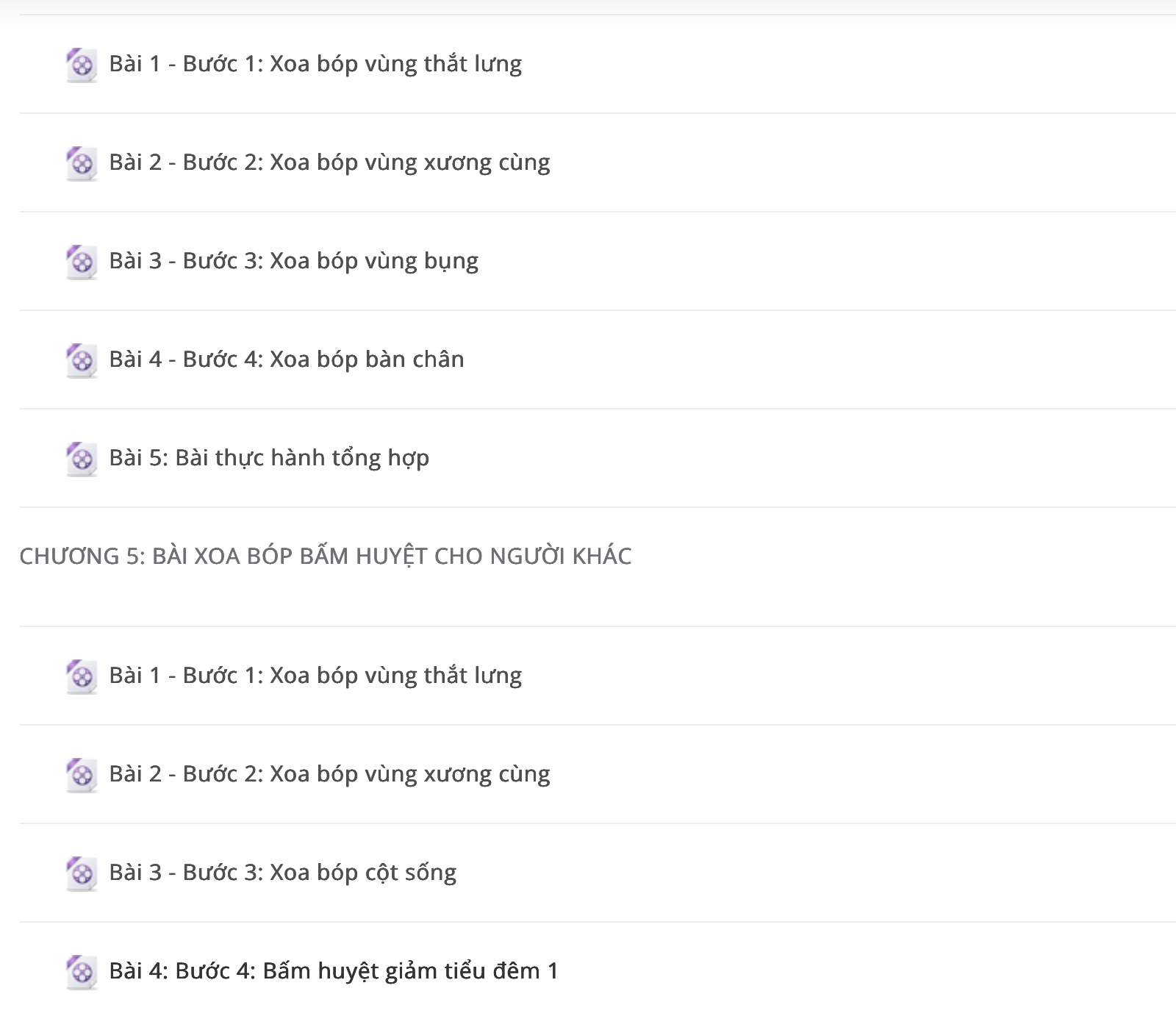Click video icon beside first 'Xoa bóp vùng thắt lưng' lesson
The width and height of the screenshot is (1176, 1016).
click(x=82, y=65)
